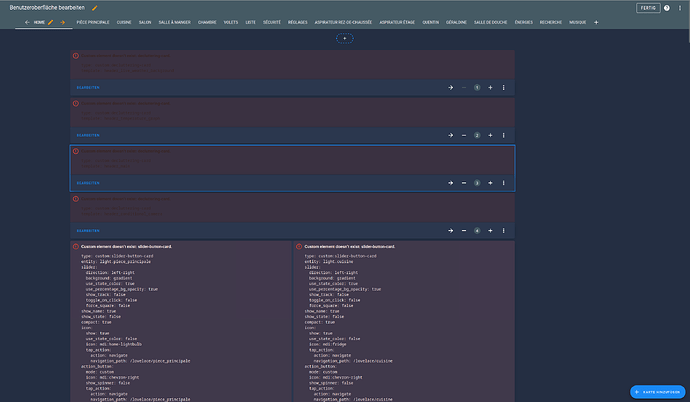The width and height of the screenshot is (690, 402).
Task: Go to the RECHERCHE tab
Action: 551,22
